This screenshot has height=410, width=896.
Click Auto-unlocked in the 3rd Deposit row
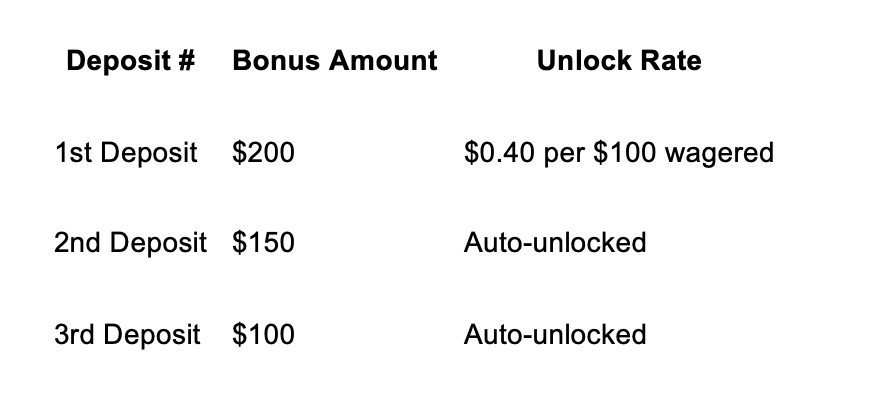click(555, 335)
